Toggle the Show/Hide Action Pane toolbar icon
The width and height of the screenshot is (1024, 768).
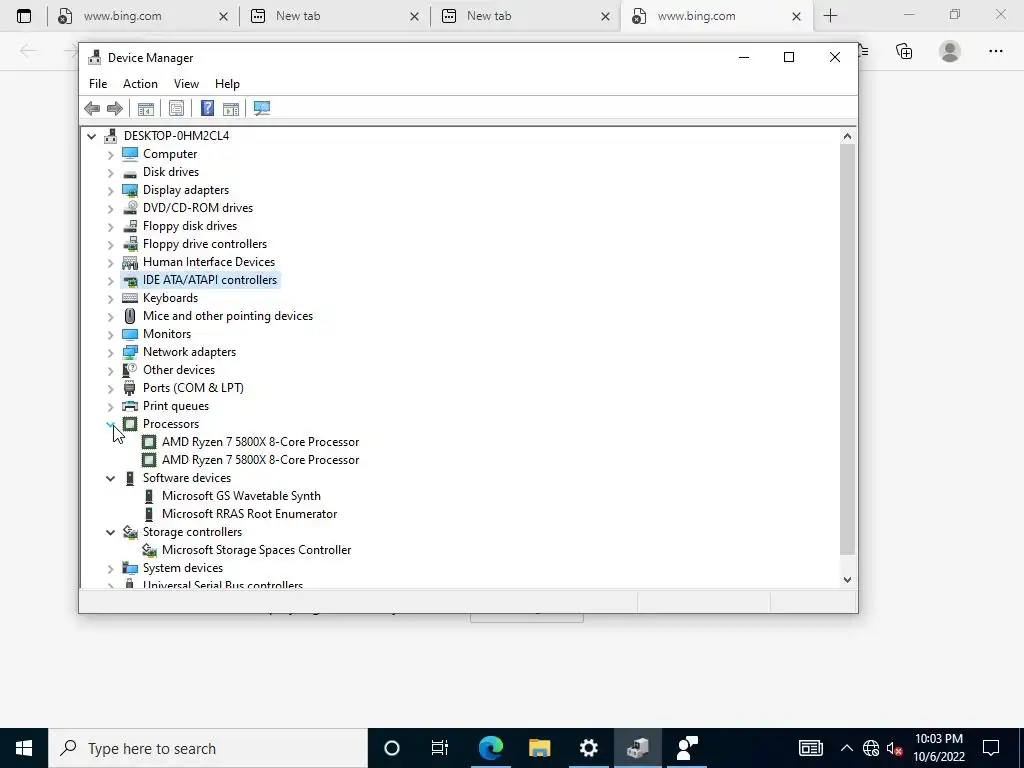pos(231,108)
